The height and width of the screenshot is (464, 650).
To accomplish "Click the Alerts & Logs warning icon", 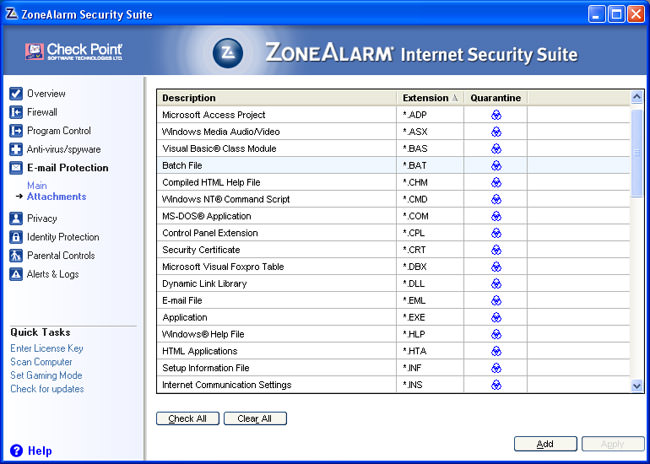I will click(x=16, y=274).
